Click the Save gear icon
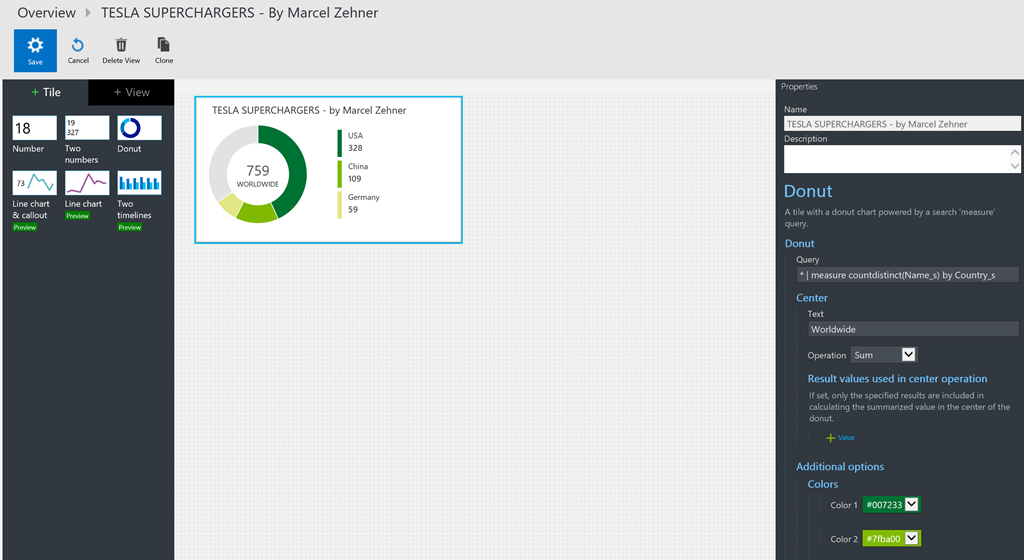This screenshot has width=1024, height=560. [35, 45]
